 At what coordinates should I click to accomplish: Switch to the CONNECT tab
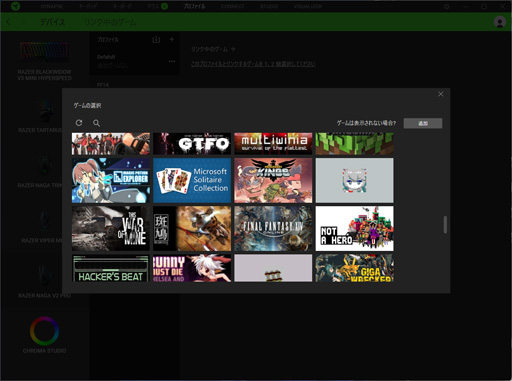(232, 6)
